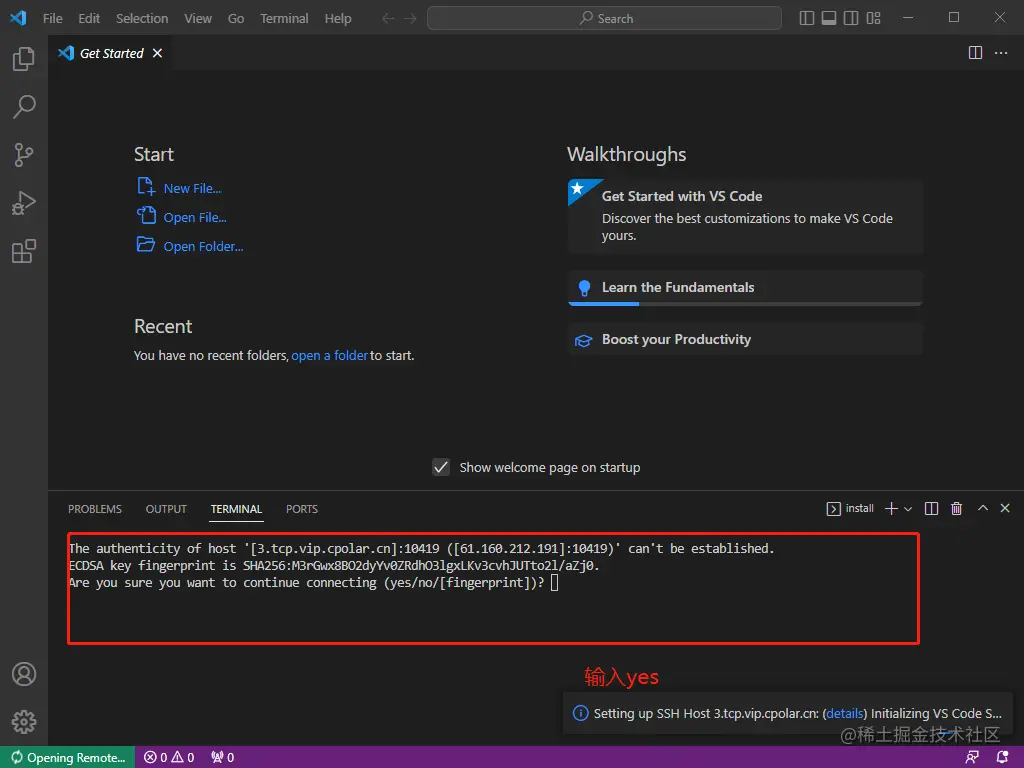1024x768 pixels.
Task: Open the File menu
Action: 53,18
